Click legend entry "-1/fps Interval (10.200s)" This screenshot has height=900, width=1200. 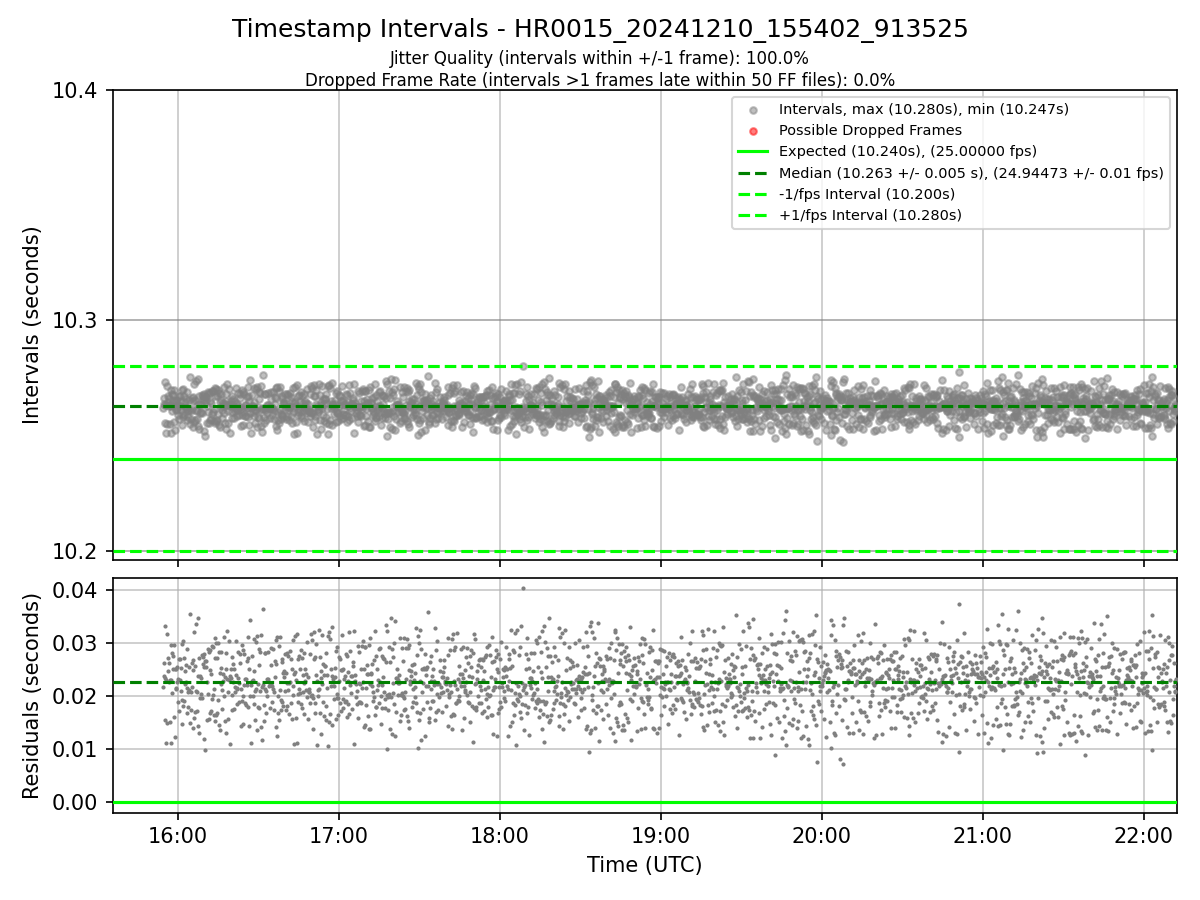867,193
